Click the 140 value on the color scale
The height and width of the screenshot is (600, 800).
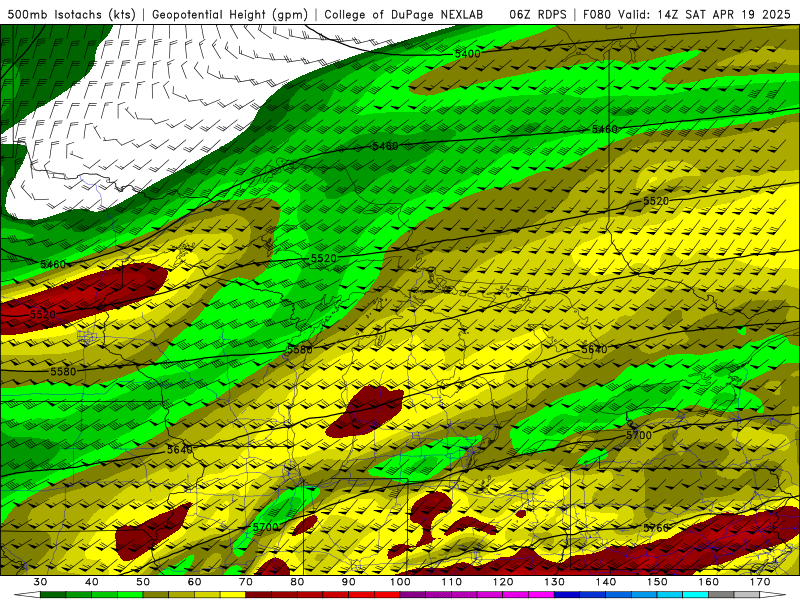(x=606, y=582)
